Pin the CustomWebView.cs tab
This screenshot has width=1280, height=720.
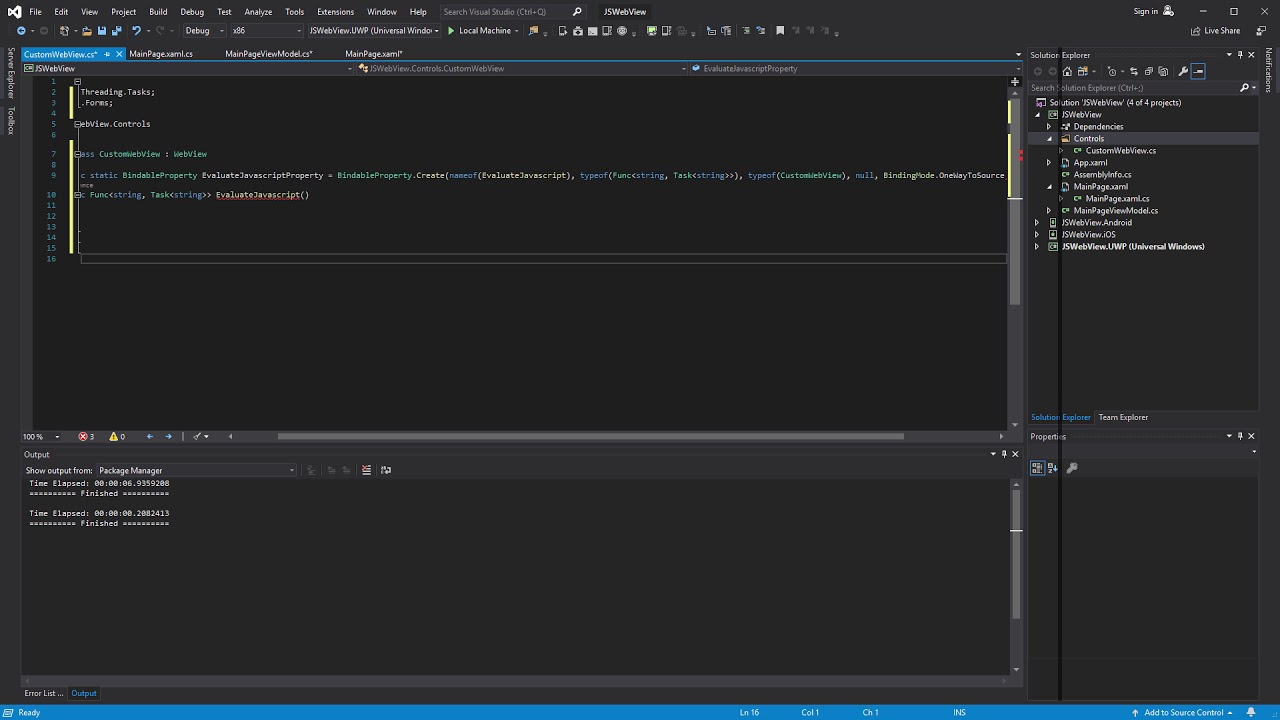107,54
